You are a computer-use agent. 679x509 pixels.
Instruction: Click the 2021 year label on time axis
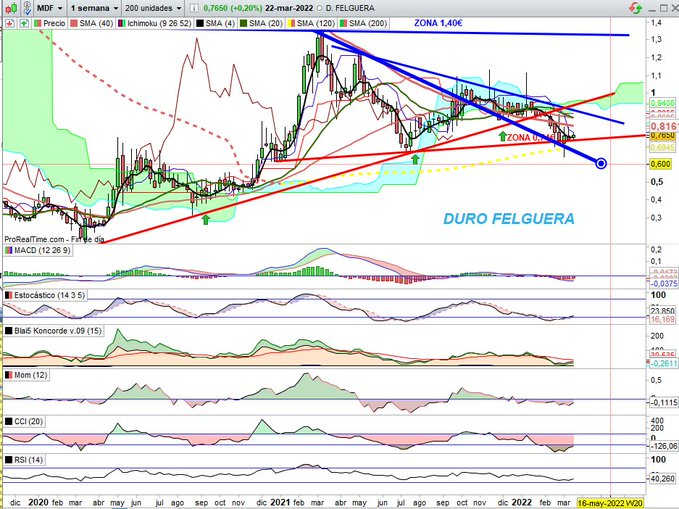tap(280, 503)
